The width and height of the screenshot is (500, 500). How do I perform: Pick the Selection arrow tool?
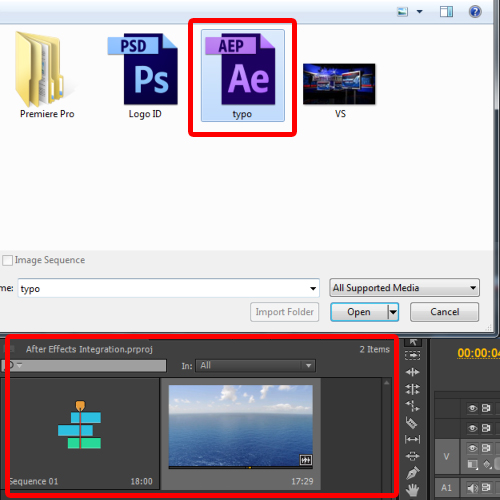pos(413,342)
